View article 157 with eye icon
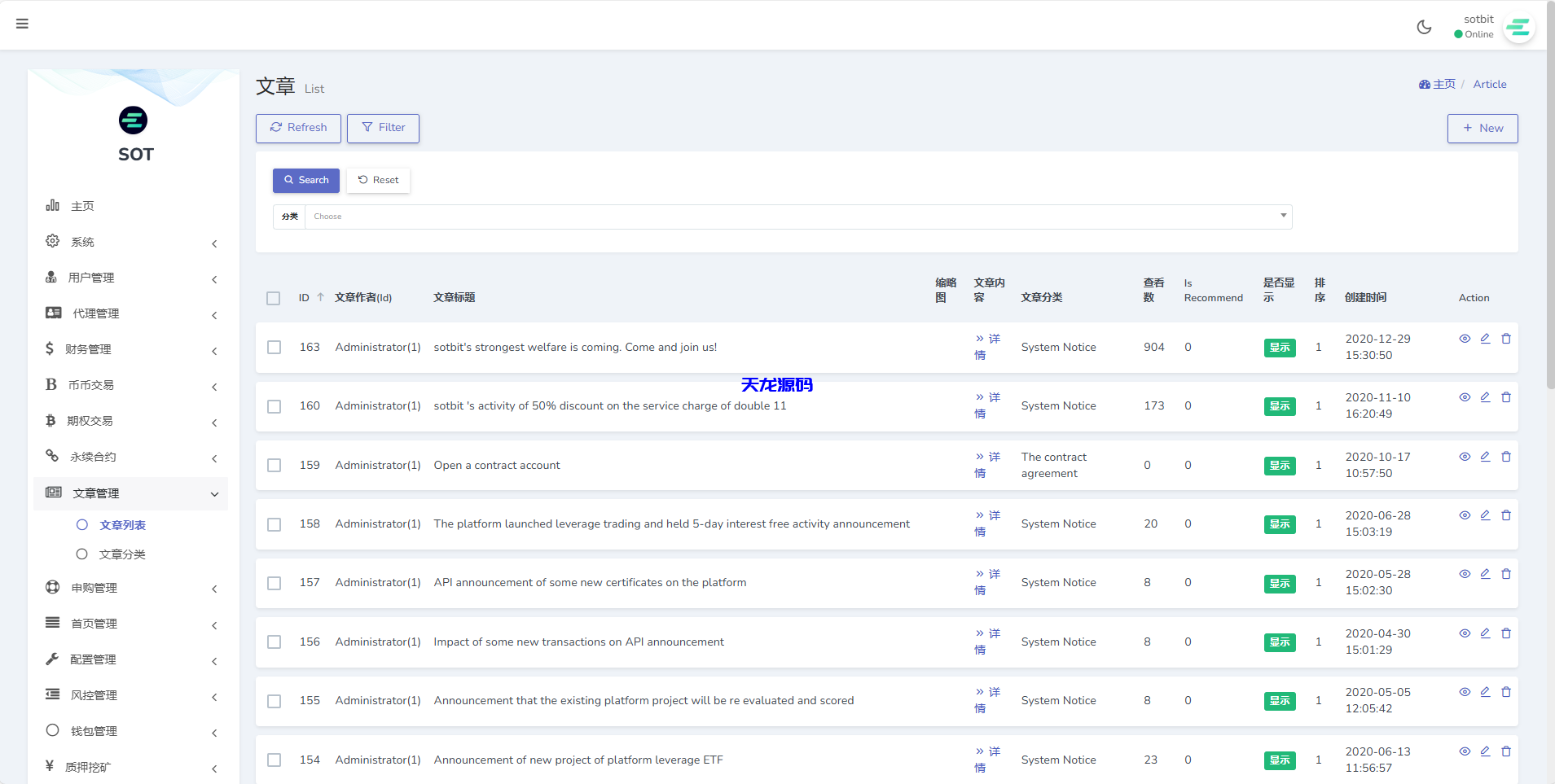The height and width of the screenshot is (784, 1555). click(1465, 574)
